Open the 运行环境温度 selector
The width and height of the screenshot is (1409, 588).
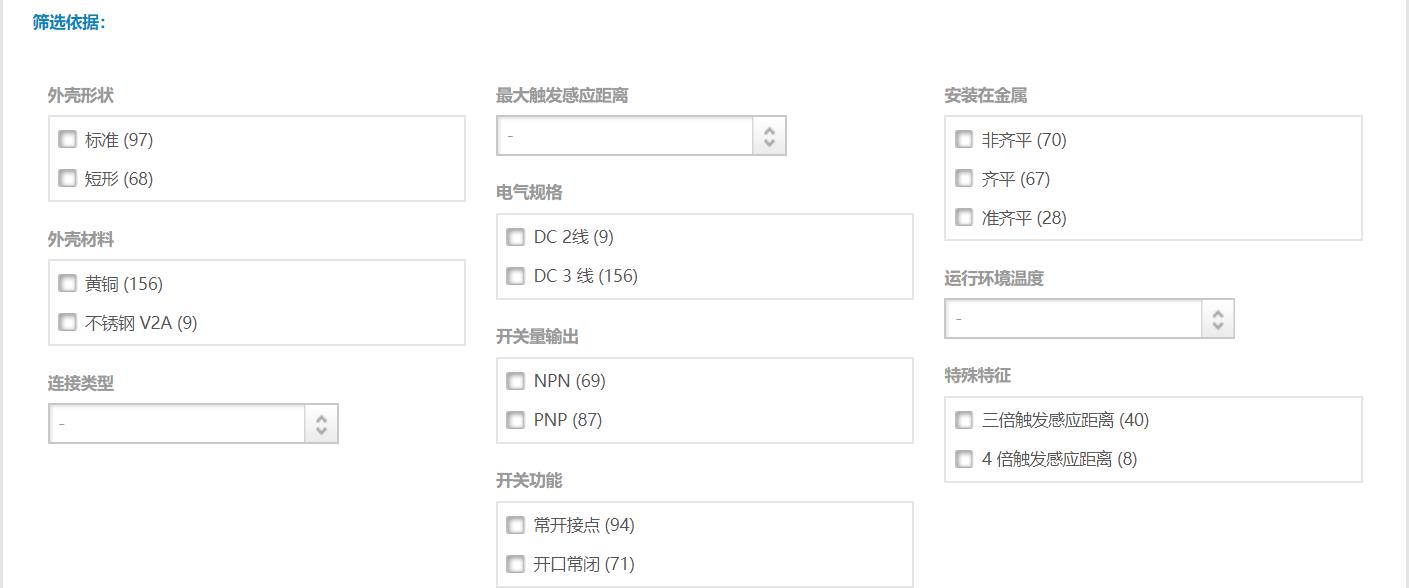[x=1089, y=318]
